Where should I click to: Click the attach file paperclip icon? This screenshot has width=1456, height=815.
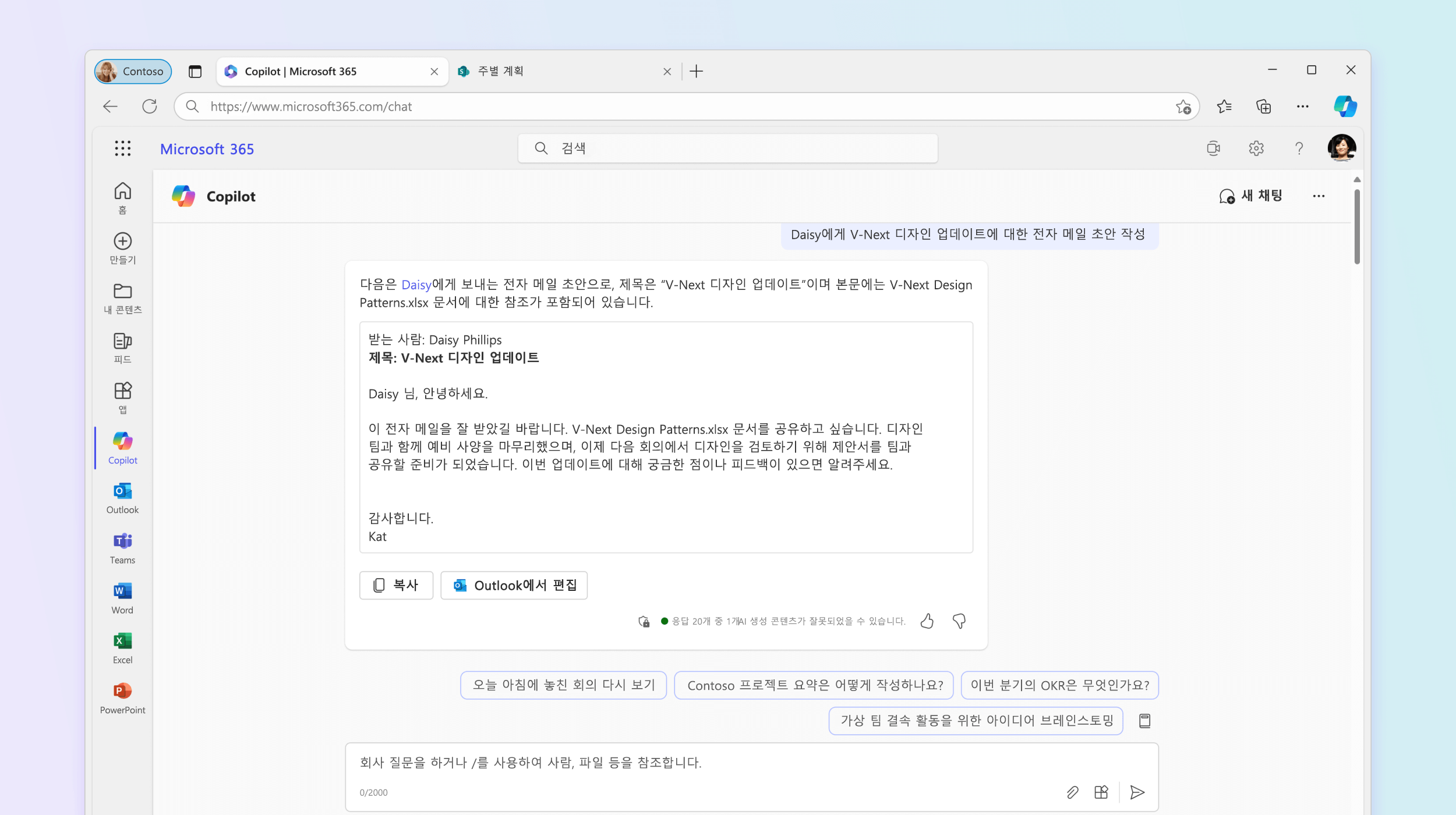click(1072, 792)
